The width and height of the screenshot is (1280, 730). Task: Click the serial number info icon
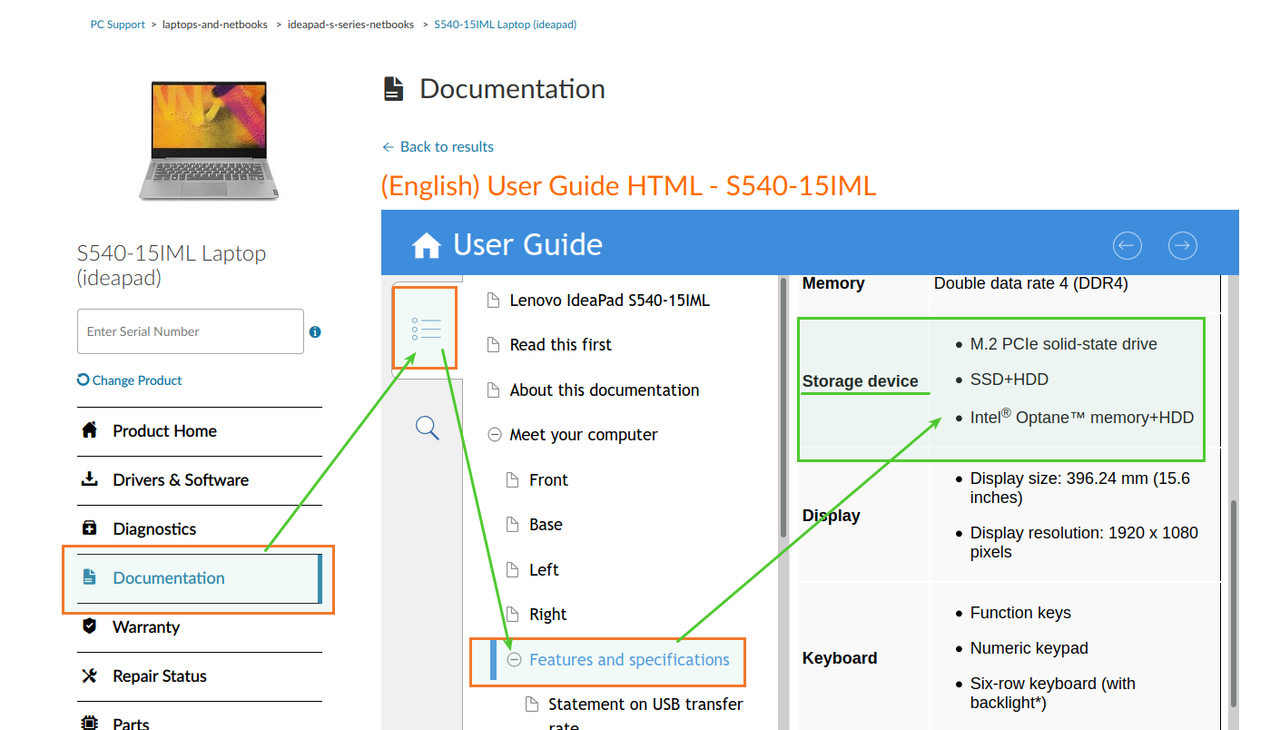click(315, 332)
